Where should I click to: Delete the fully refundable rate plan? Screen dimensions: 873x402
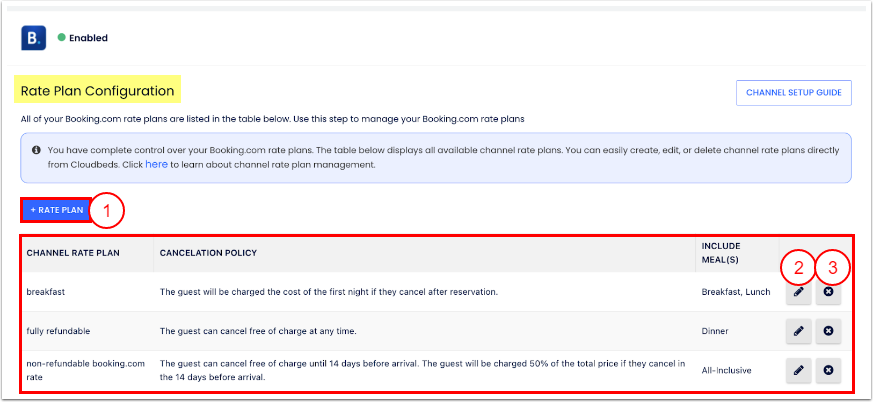[828, 330]
